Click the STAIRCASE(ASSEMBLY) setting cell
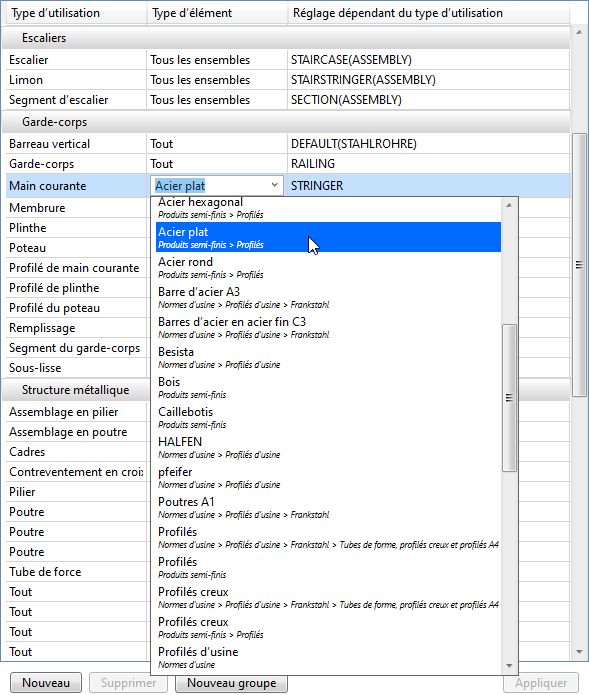The image size is (589, 695). (x=429, y=59)
